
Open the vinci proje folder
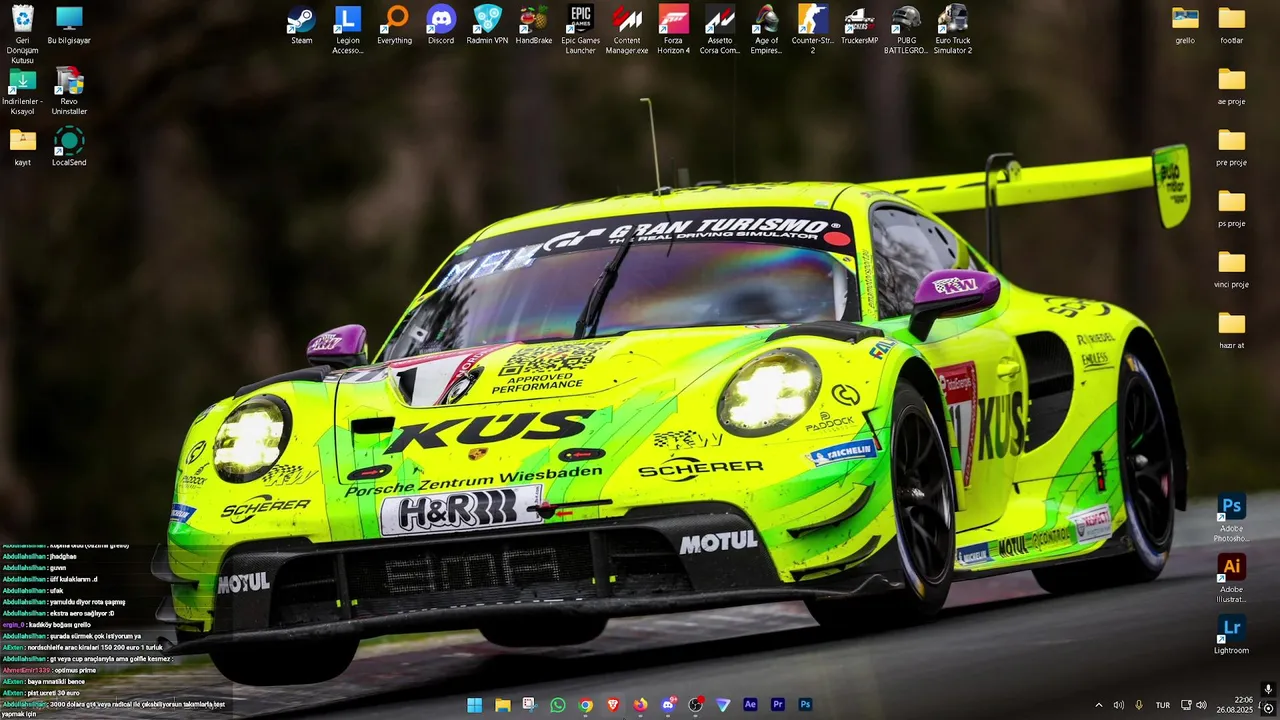(1232, 269)
